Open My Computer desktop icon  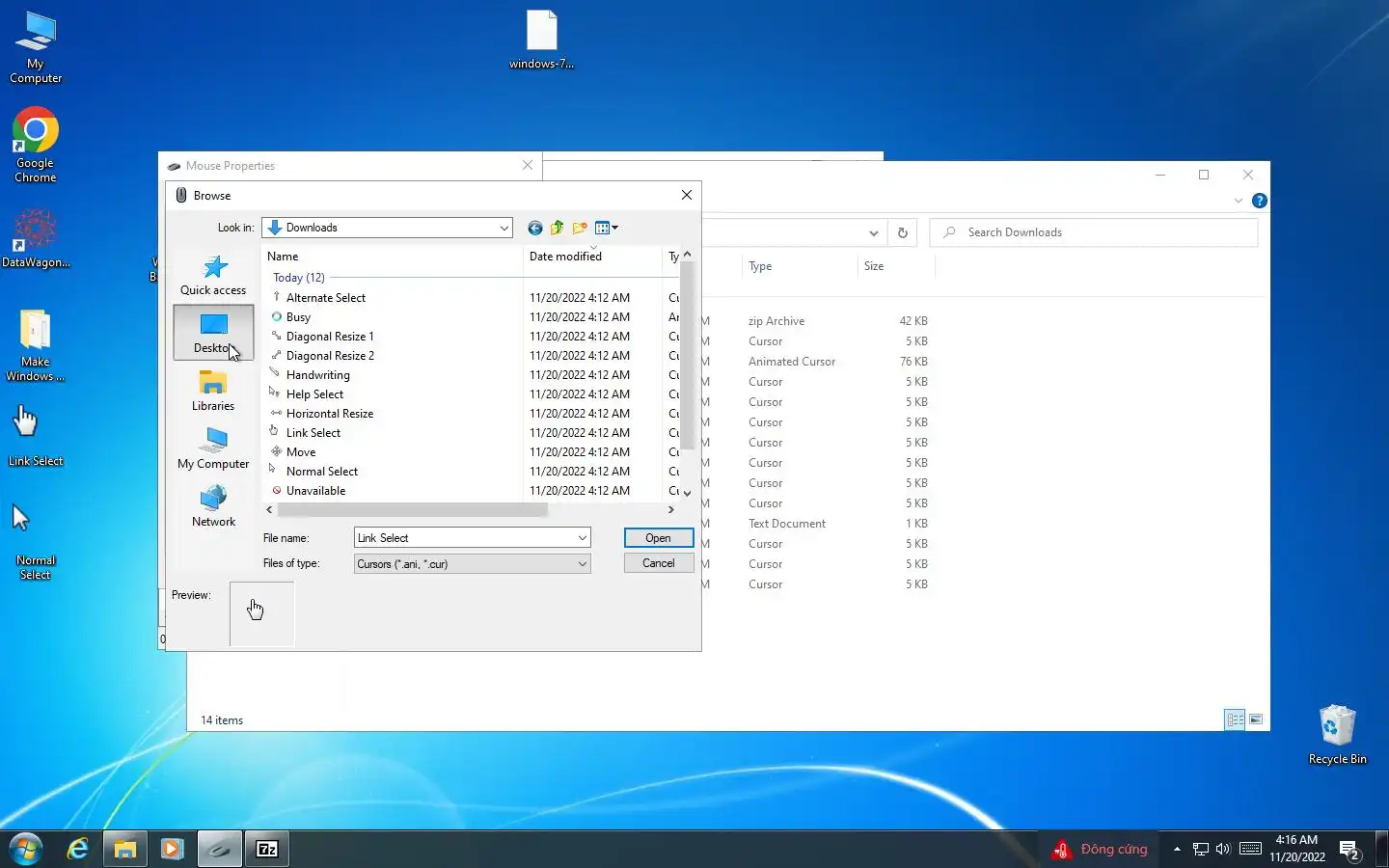[36, 47]
